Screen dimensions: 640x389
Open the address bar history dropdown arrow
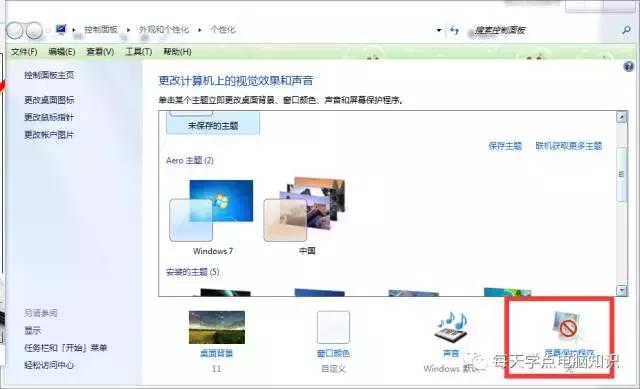(439, 30)
